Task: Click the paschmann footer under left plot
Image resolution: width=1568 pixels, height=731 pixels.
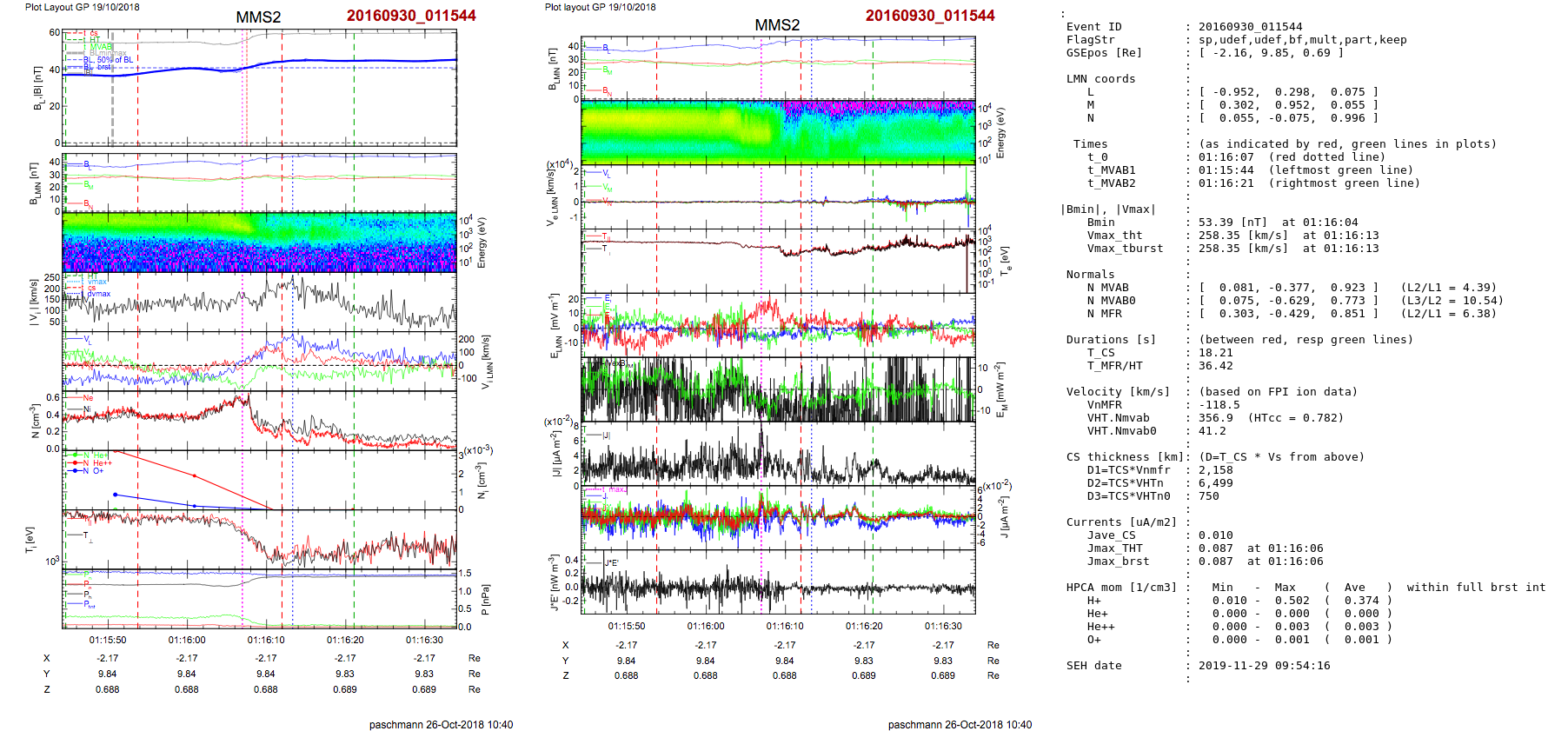Action: pyautogui.click(x=441, y=725)
